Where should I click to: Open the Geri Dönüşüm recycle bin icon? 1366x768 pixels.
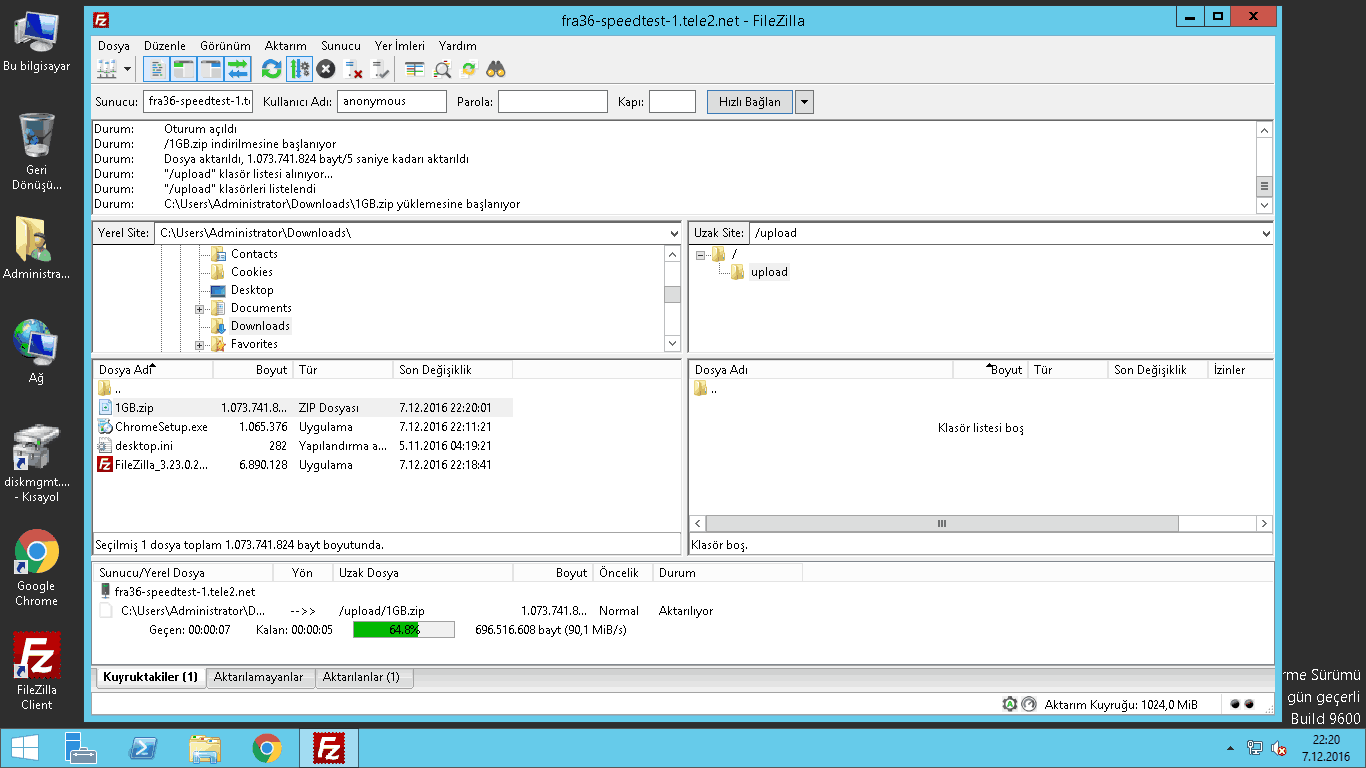[x=37, y=152]
